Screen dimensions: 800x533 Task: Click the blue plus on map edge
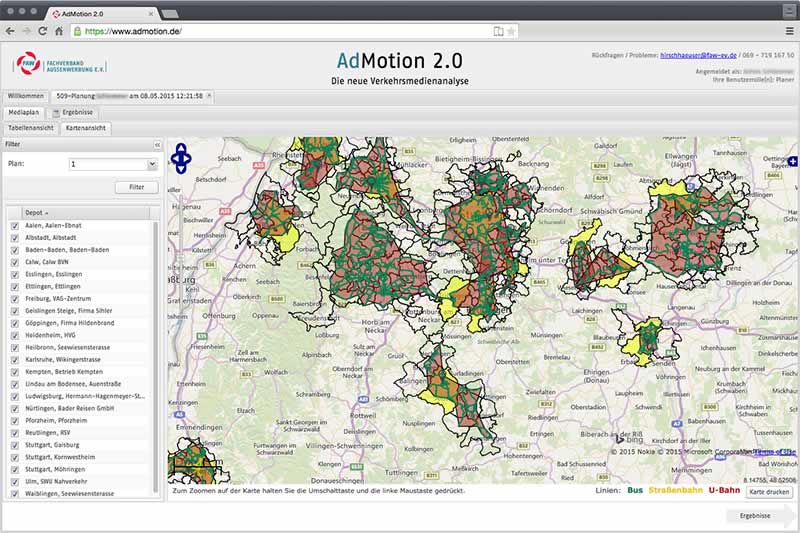(793, 161)
